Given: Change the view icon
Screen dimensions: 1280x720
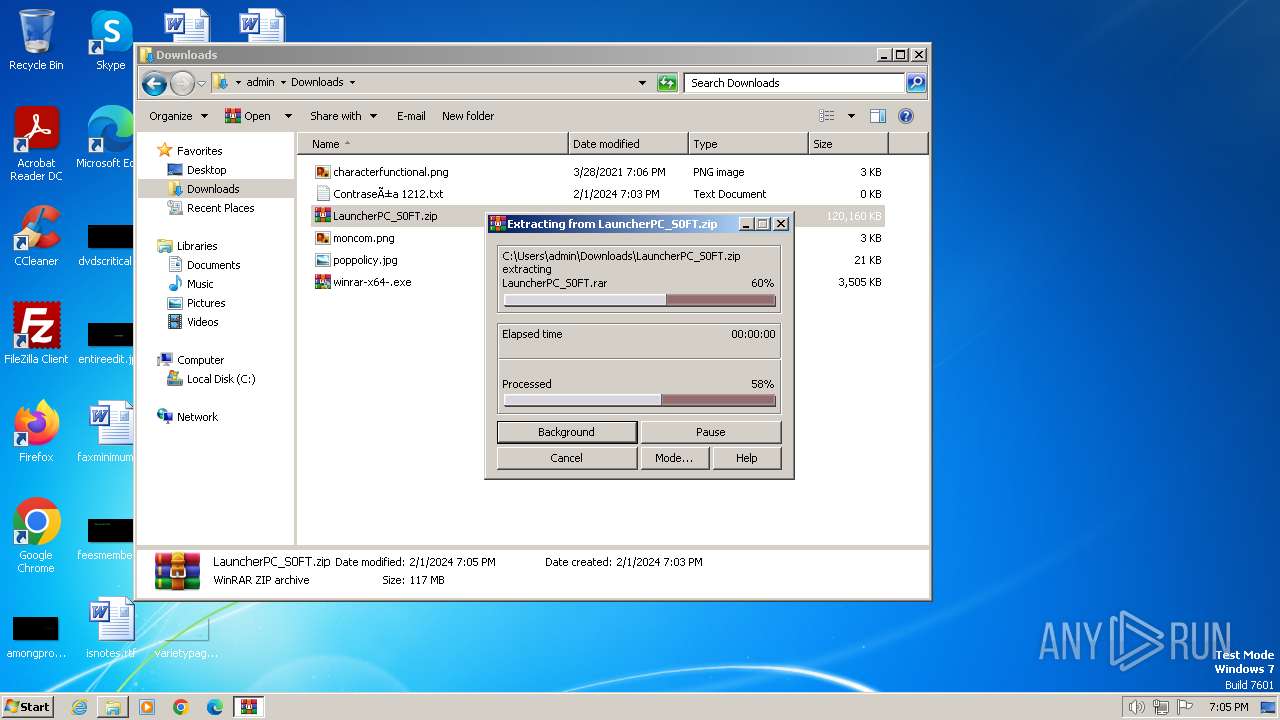Looking at the screenshot, I should point(827,116).
